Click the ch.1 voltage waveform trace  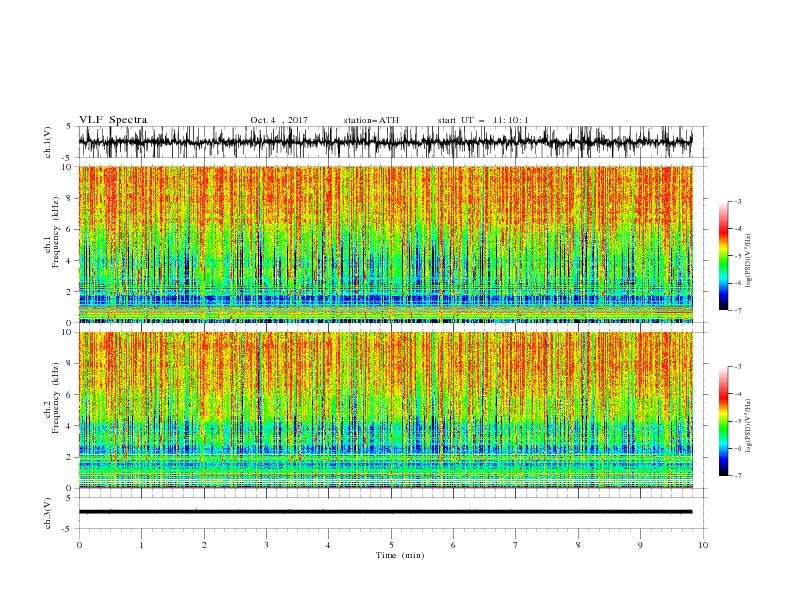[385, 142]
